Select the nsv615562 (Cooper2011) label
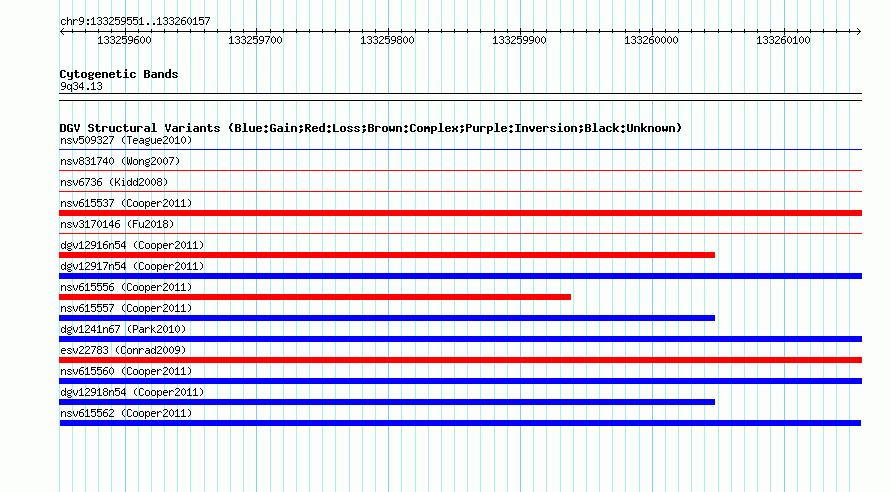 pos(126,413)
